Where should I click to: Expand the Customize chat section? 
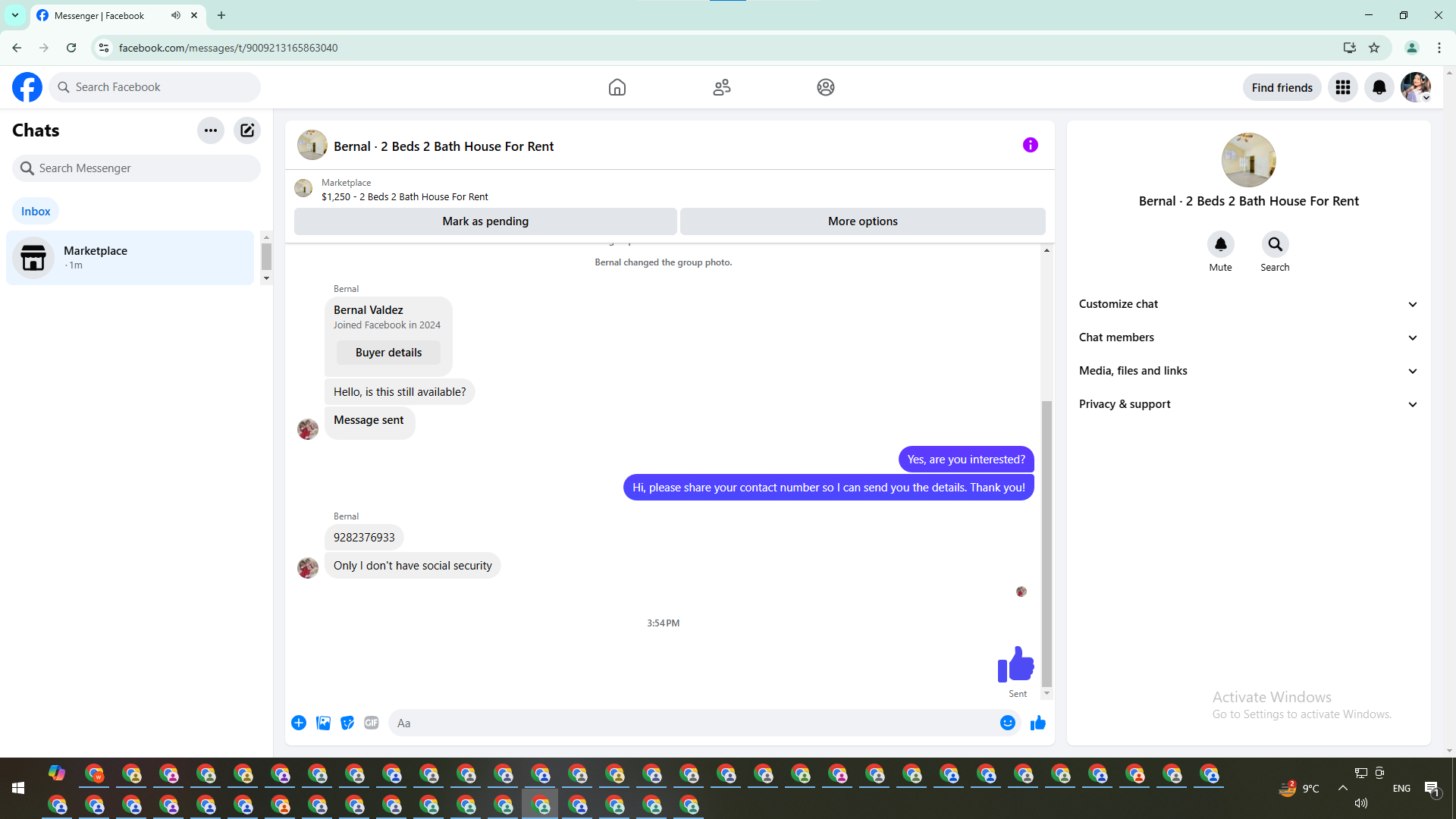tap(1248, 304)
